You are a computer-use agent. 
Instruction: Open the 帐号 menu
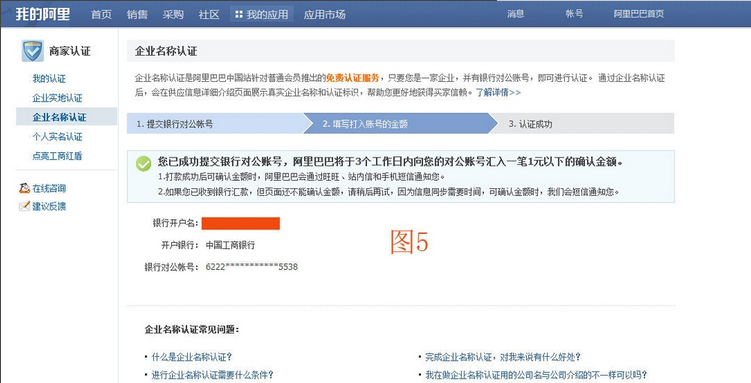pos(574,14)
